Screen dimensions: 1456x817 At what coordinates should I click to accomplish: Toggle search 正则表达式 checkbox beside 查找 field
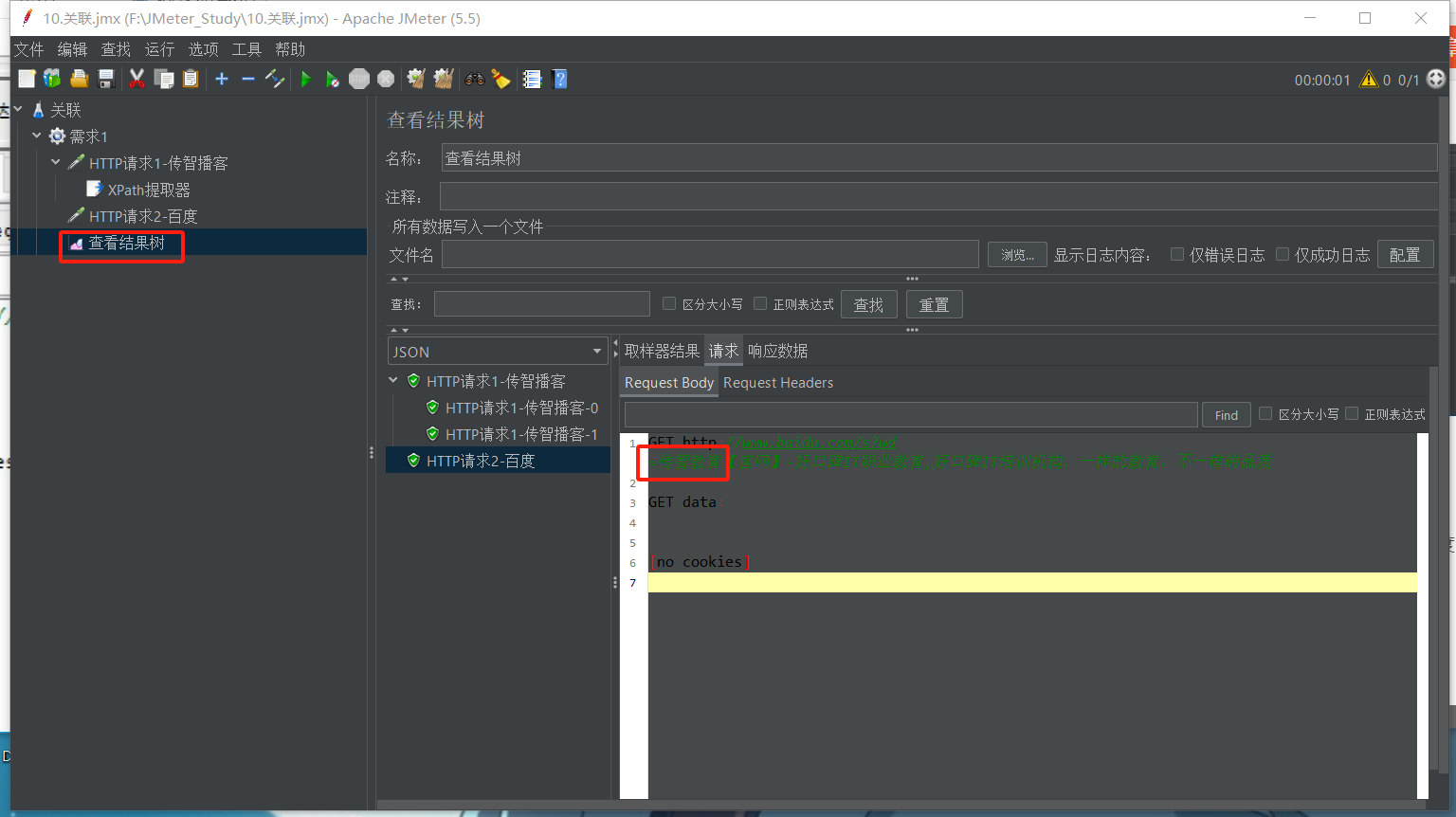click(760, 303)
